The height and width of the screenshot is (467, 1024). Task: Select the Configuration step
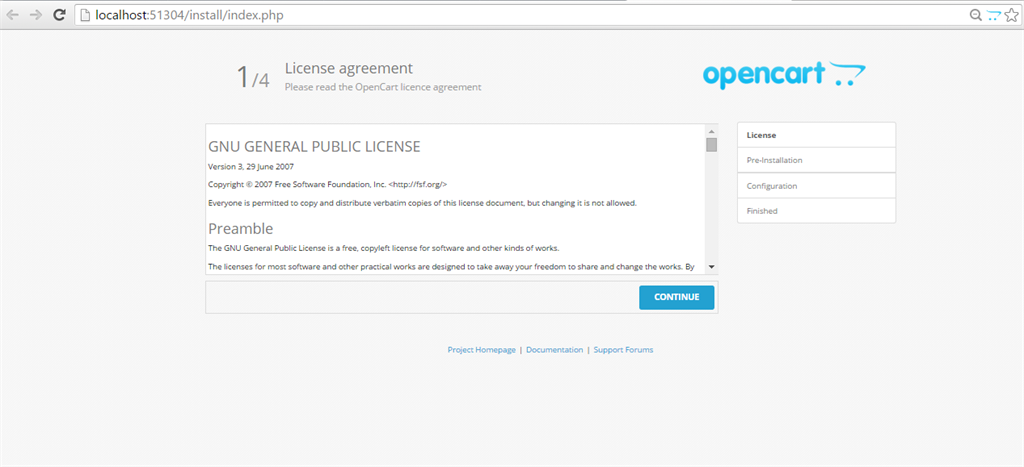click(x=816, y=185)
